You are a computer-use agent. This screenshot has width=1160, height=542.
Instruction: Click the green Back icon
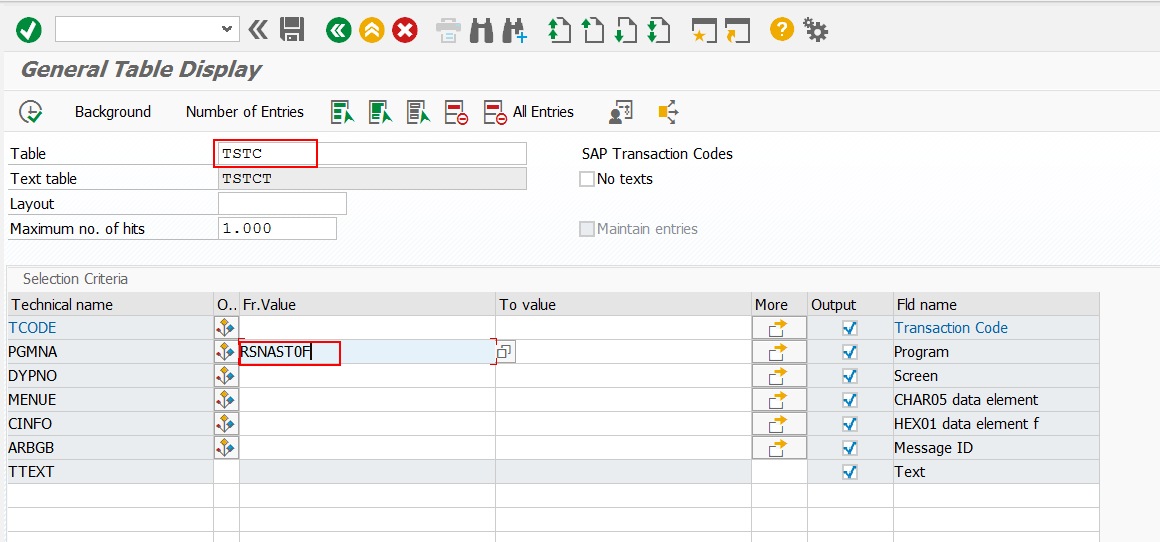338,30
